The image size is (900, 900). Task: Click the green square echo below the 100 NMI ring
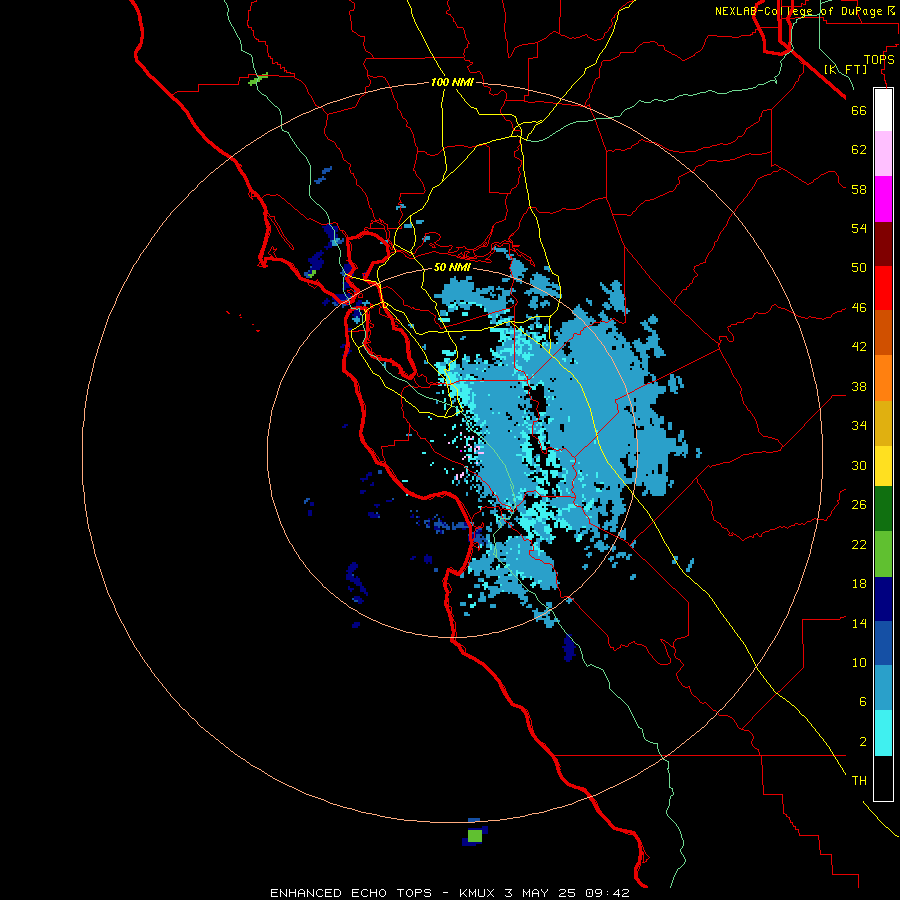(475, 836)
